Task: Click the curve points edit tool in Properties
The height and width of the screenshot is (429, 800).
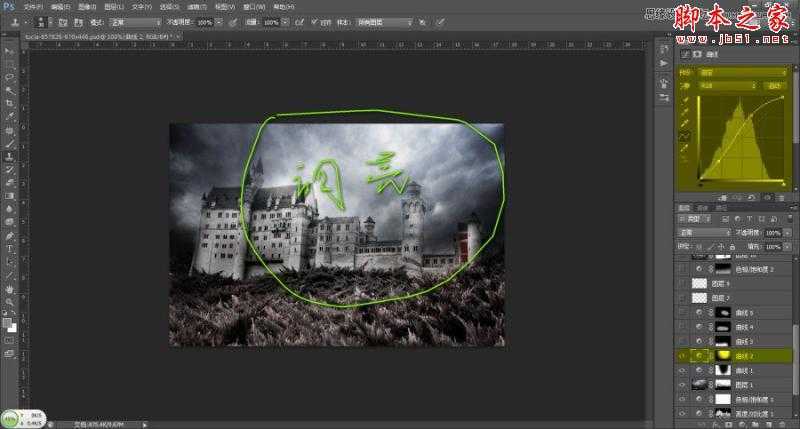Action: (x=685, y=137)
